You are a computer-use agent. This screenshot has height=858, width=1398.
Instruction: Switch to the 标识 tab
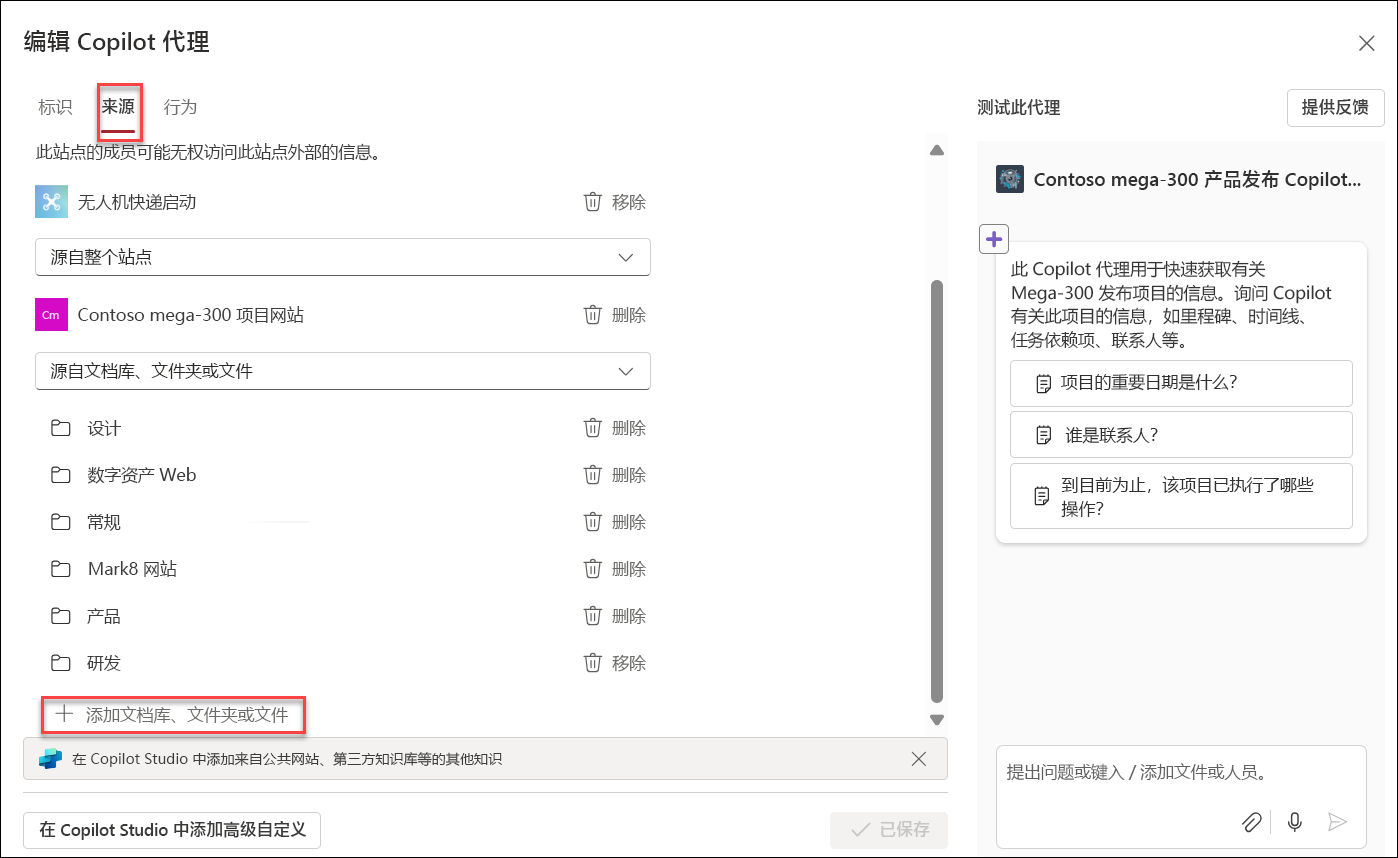tap(55, 107)
